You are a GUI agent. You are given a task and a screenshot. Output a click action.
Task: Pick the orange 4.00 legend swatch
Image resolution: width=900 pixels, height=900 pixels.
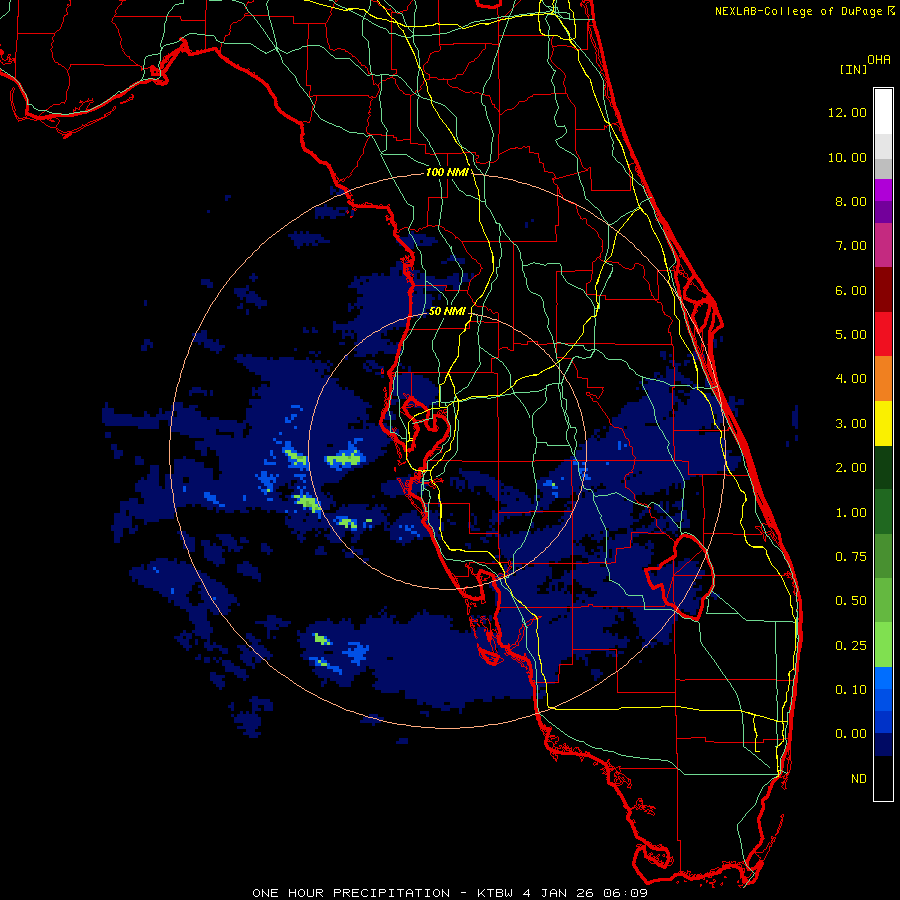pyautogui.click(x=883, y=379)
